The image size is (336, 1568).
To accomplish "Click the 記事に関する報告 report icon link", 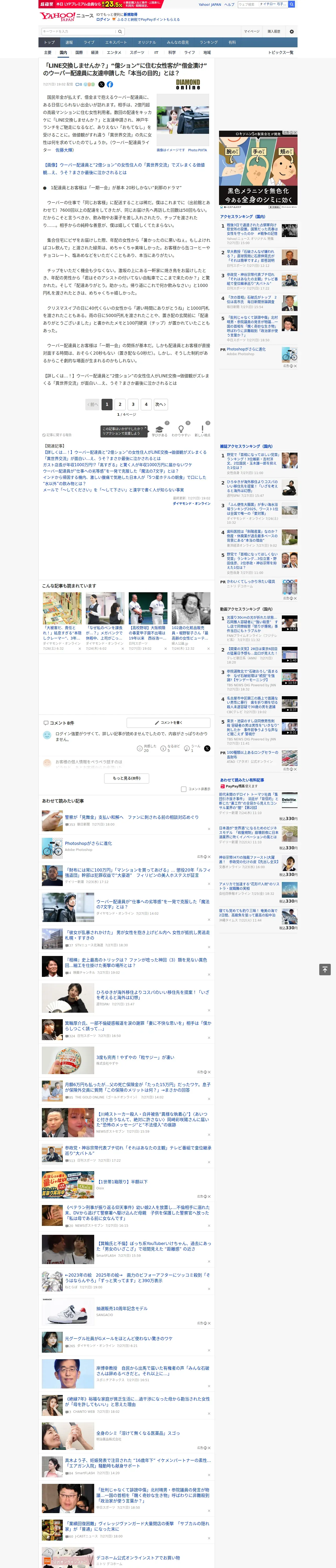I will pos(57,435).
